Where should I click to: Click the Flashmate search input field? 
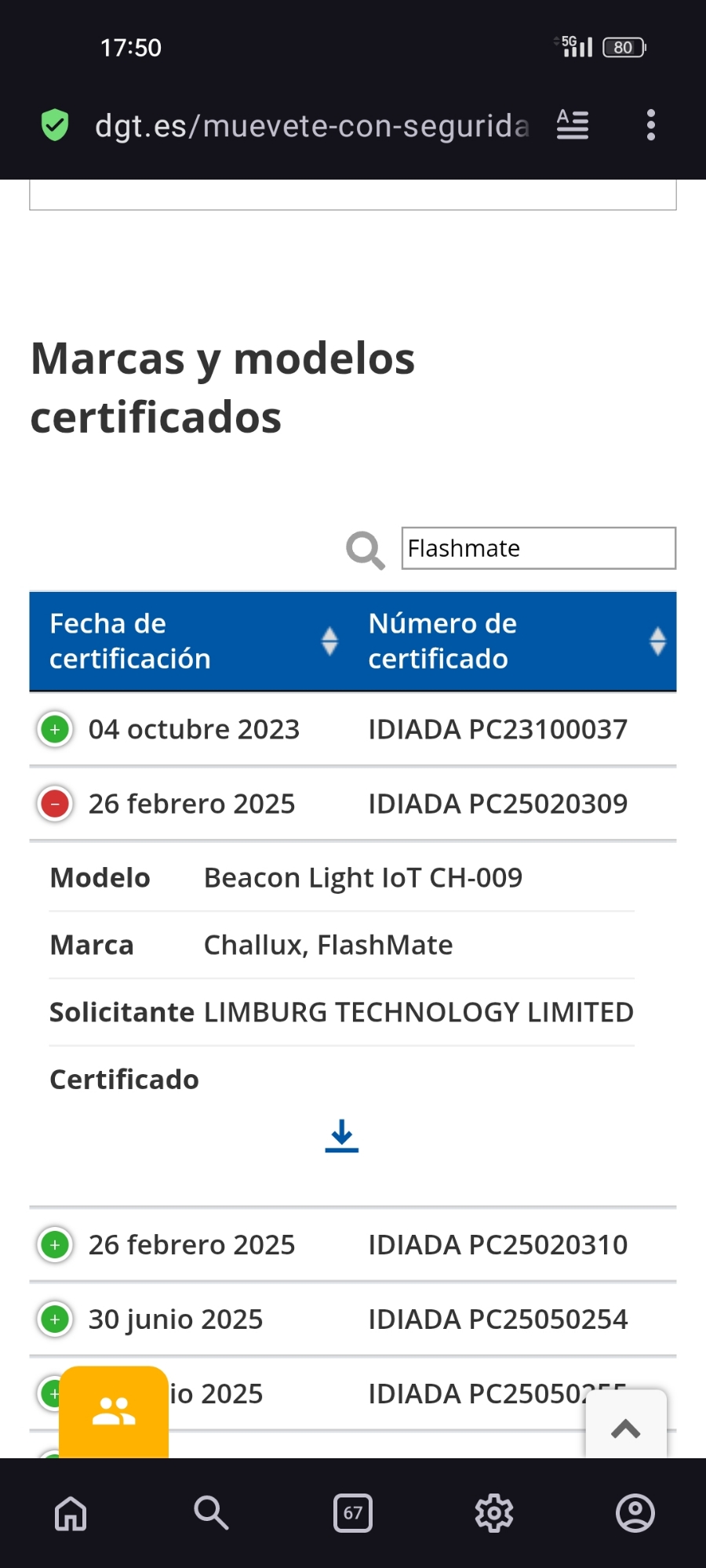pyautogui.click(x=538, y=548)
